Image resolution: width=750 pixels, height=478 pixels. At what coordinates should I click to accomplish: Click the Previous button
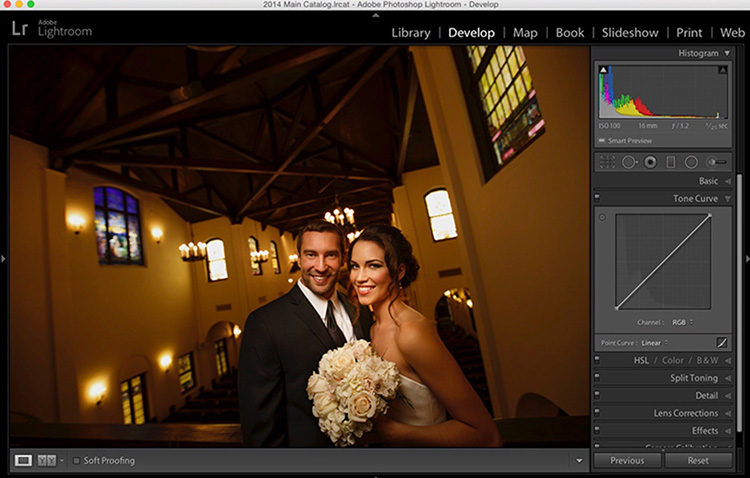point(627,460)
